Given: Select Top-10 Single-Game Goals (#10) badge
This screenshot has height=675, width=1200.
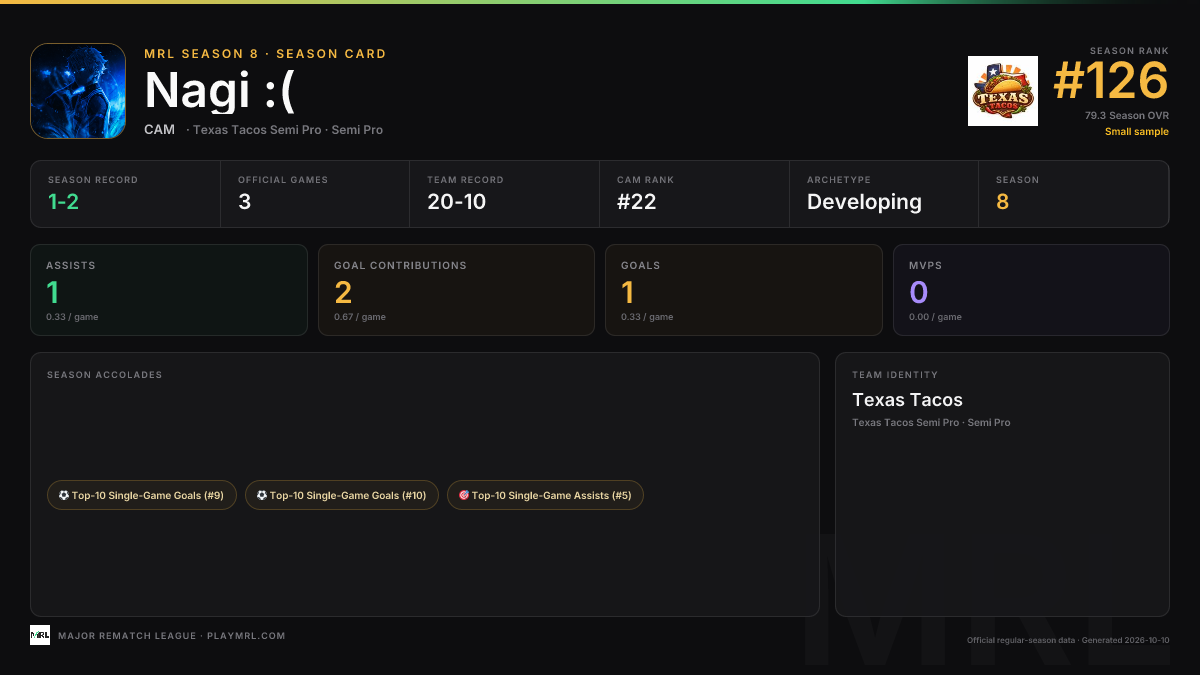Looking at the screenshot, I should 342,495.
